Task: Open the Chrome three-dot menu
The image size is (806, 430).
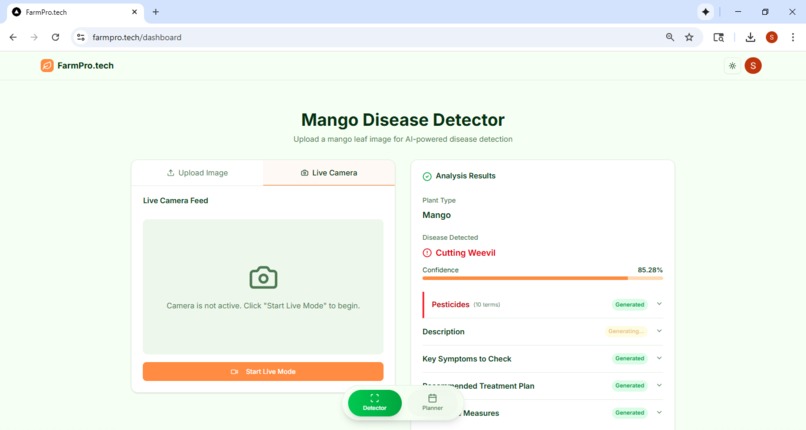Action: tap(793, 37)
